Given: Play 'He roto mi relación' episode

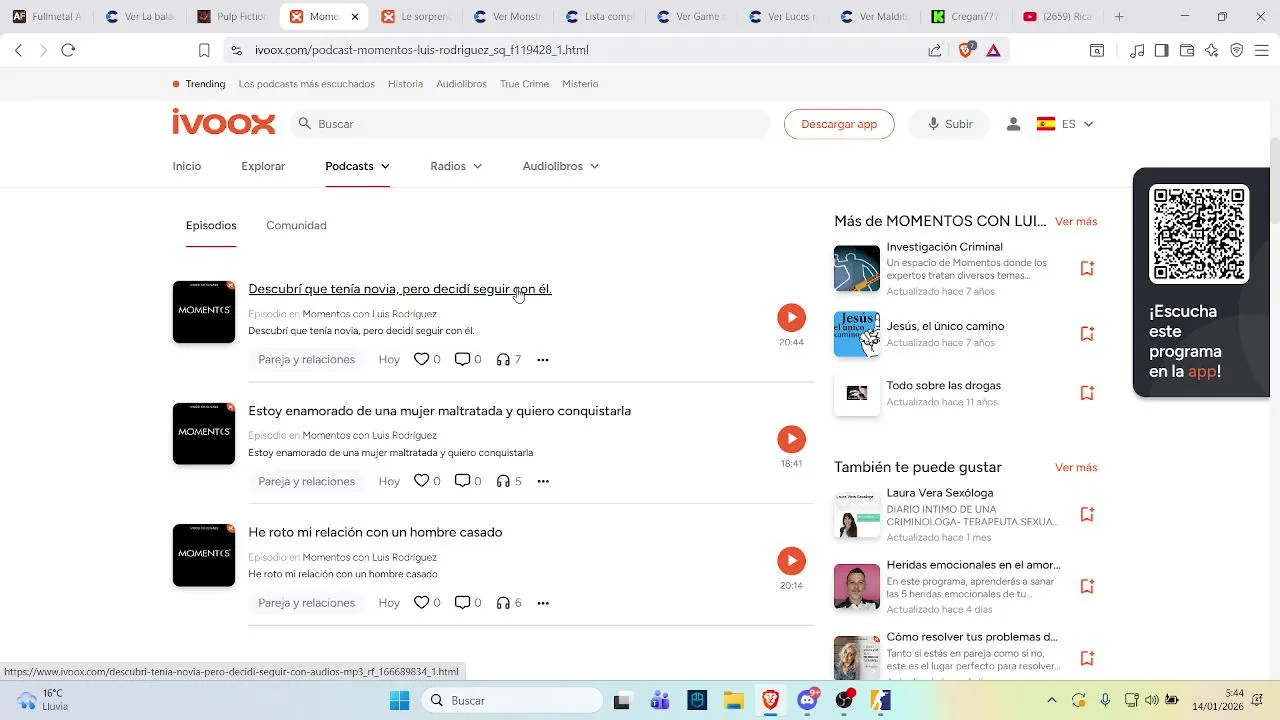Looking at the screenshot, I should 791,561.
